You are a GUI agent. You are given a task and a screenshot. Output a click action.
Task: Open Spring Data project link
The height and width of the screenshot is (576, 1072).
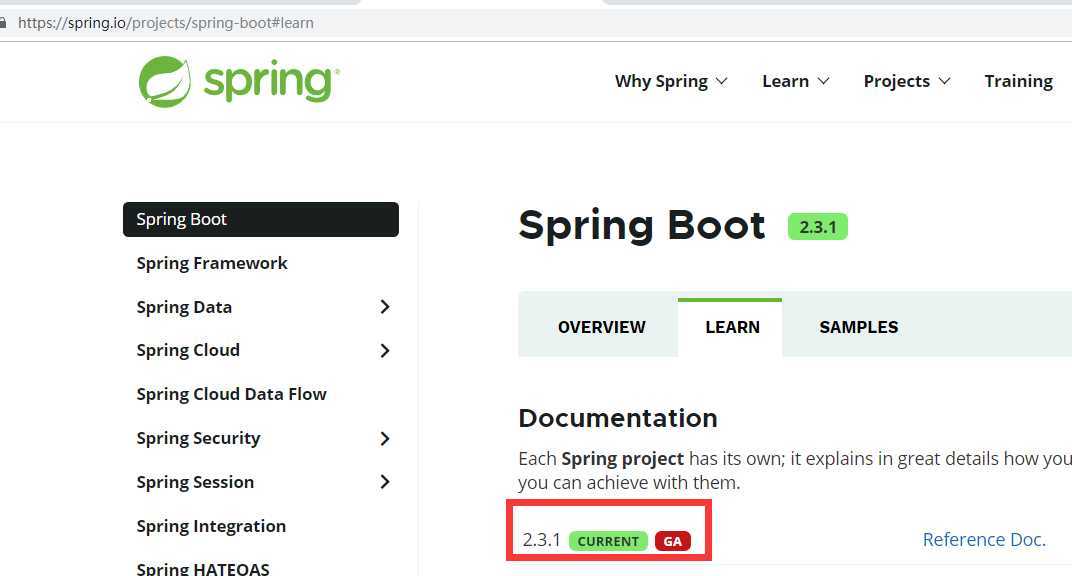tap(184, 307)
